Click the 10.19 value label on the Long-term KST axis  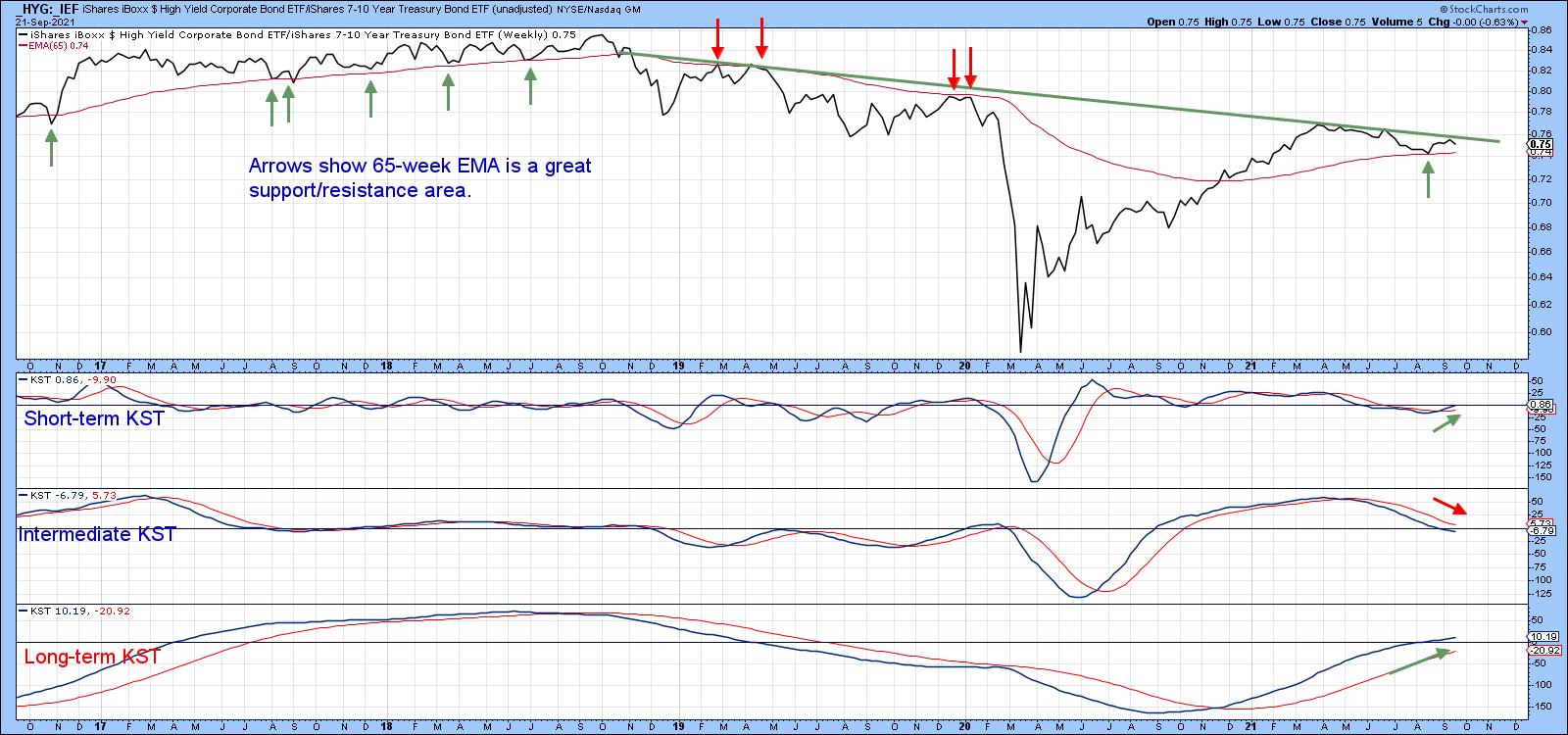[1539, 636]
